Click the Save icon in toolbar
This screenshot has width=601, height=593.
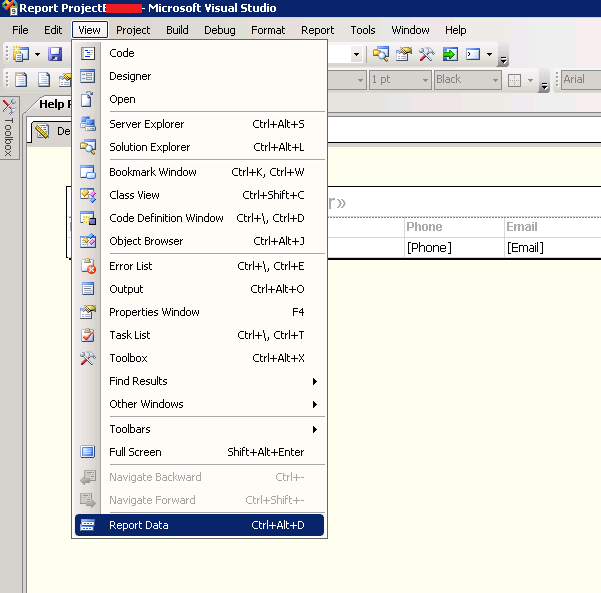pos(55,54)
